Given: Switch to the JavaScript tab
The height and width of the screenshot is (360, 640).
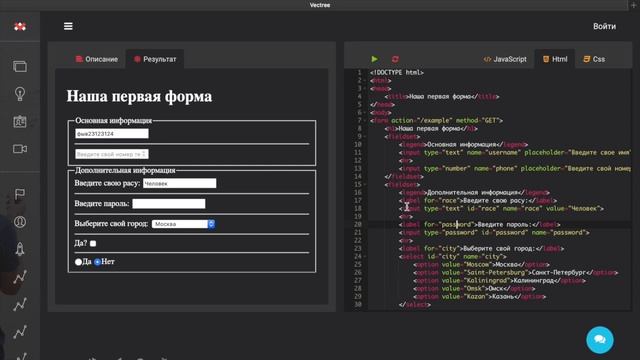Looking at the screenshot, I should point(505,59).
